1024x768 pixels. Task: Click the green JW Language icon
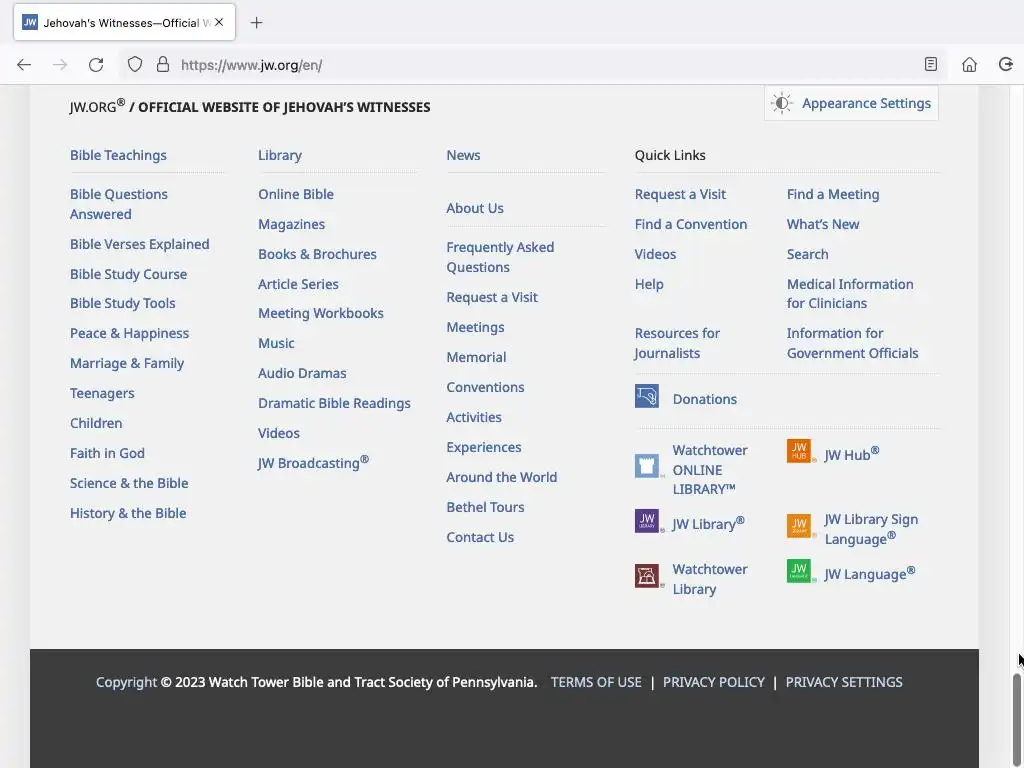(x=799, y=571)
